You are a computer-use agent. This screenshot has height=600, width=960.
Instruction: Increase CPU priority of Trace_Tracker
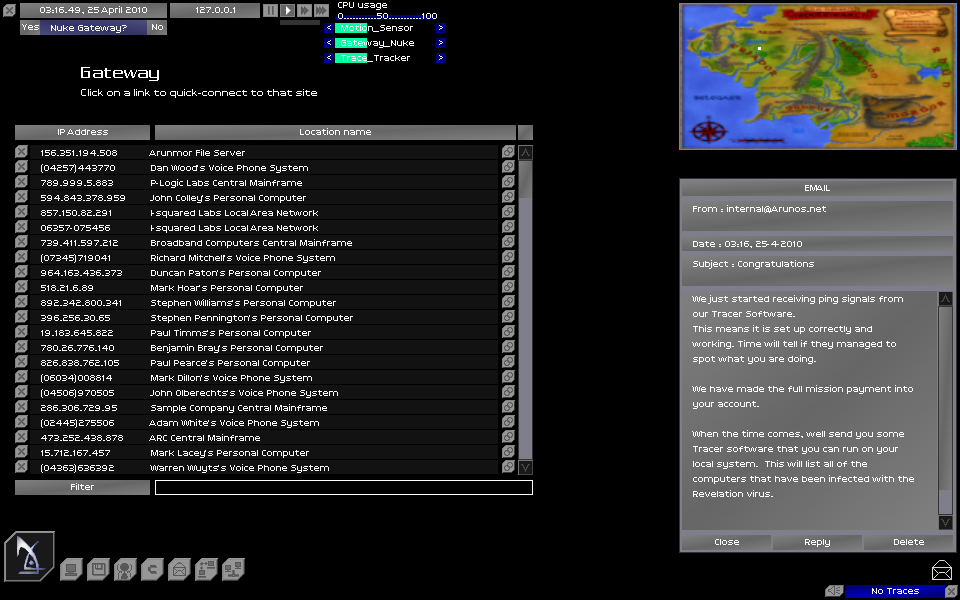point(441,58)
